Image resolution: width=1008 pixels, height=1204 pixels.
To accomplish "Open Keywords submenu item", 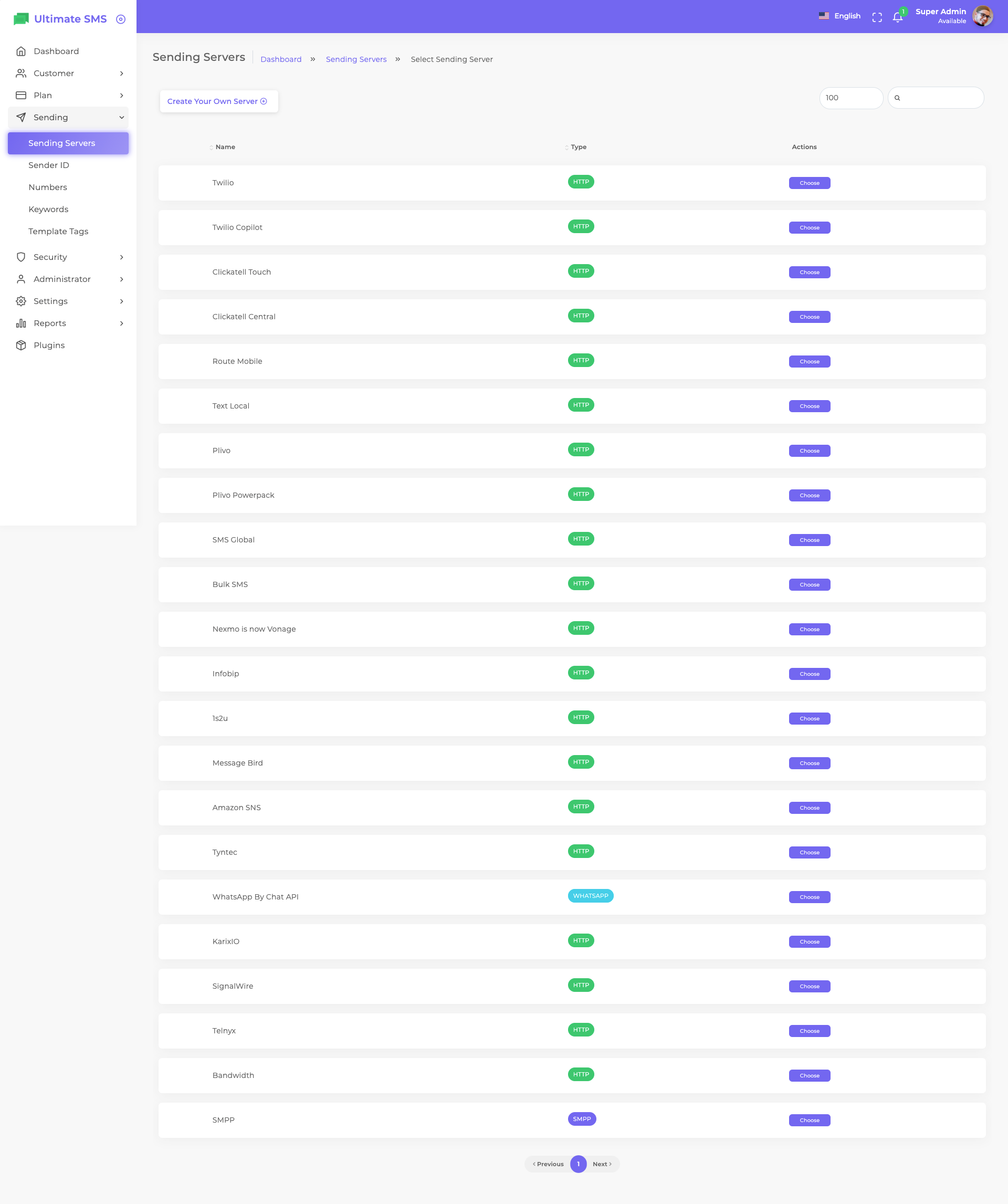I will [x=68, y=210].
